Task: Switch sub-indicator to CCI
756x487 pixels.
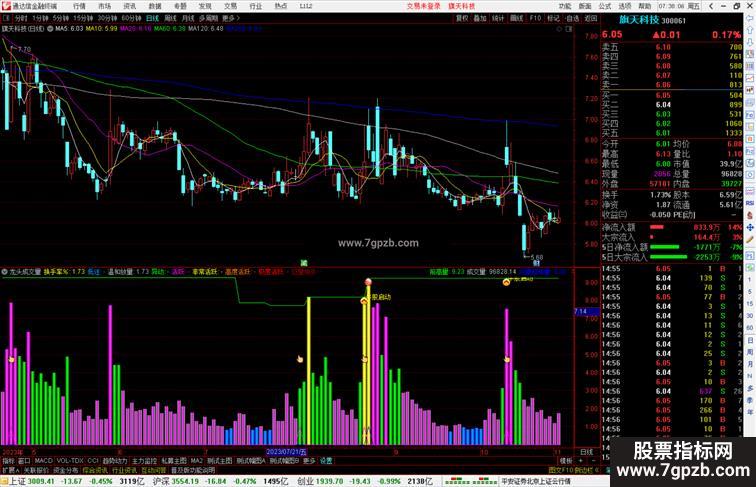Action: coord(93,461)
